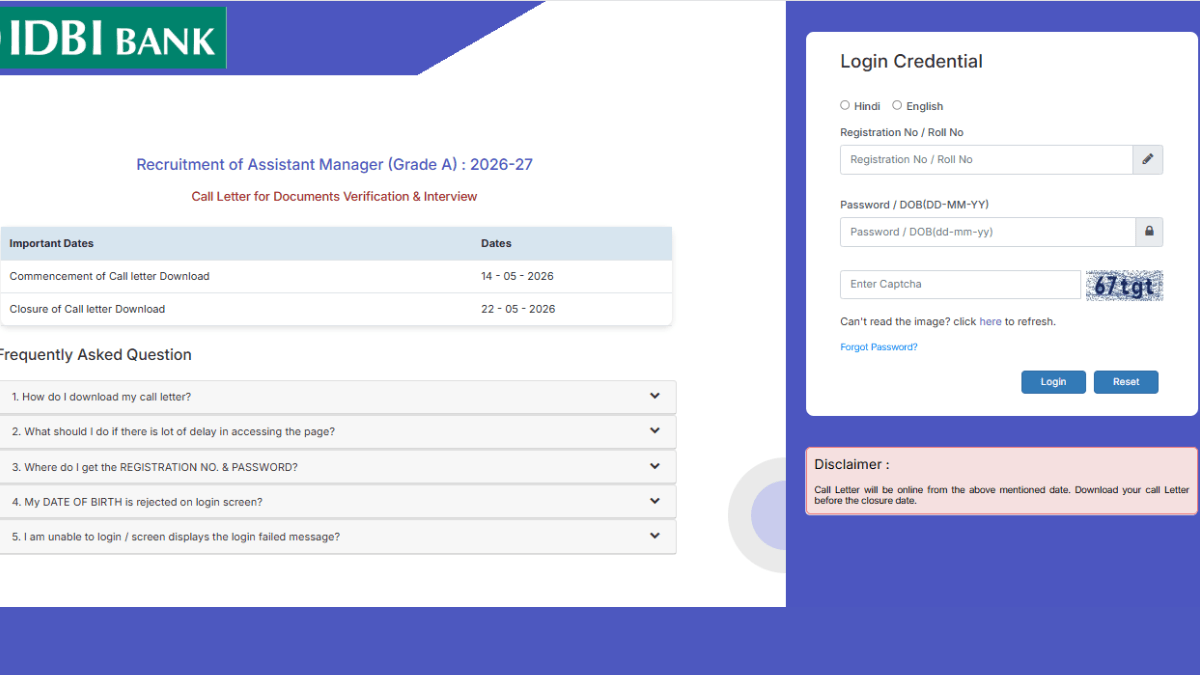Open question "How do I download my call letter?"
The image size is (1200, 675).
tap(337, 397)
